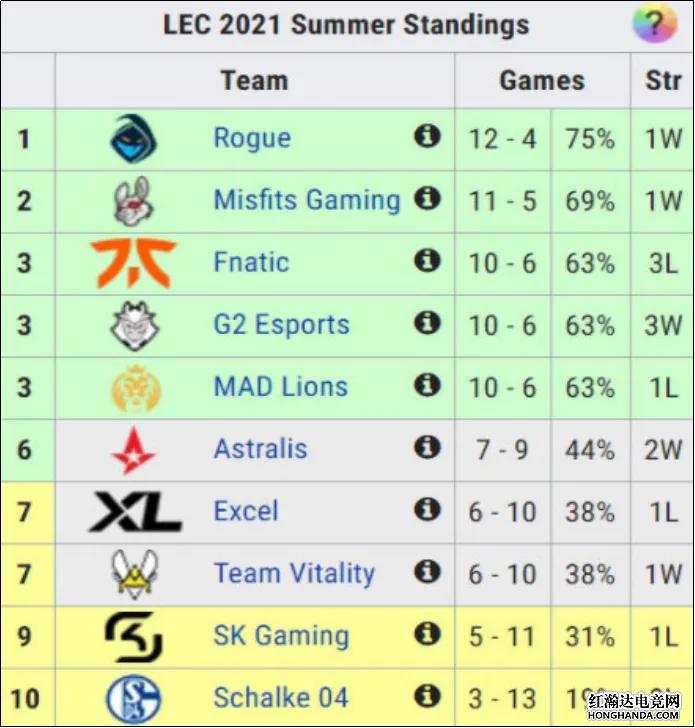Viewport: 695px width, 728px height.
Task: Open info icon next to Rogue
Action: 427,136
